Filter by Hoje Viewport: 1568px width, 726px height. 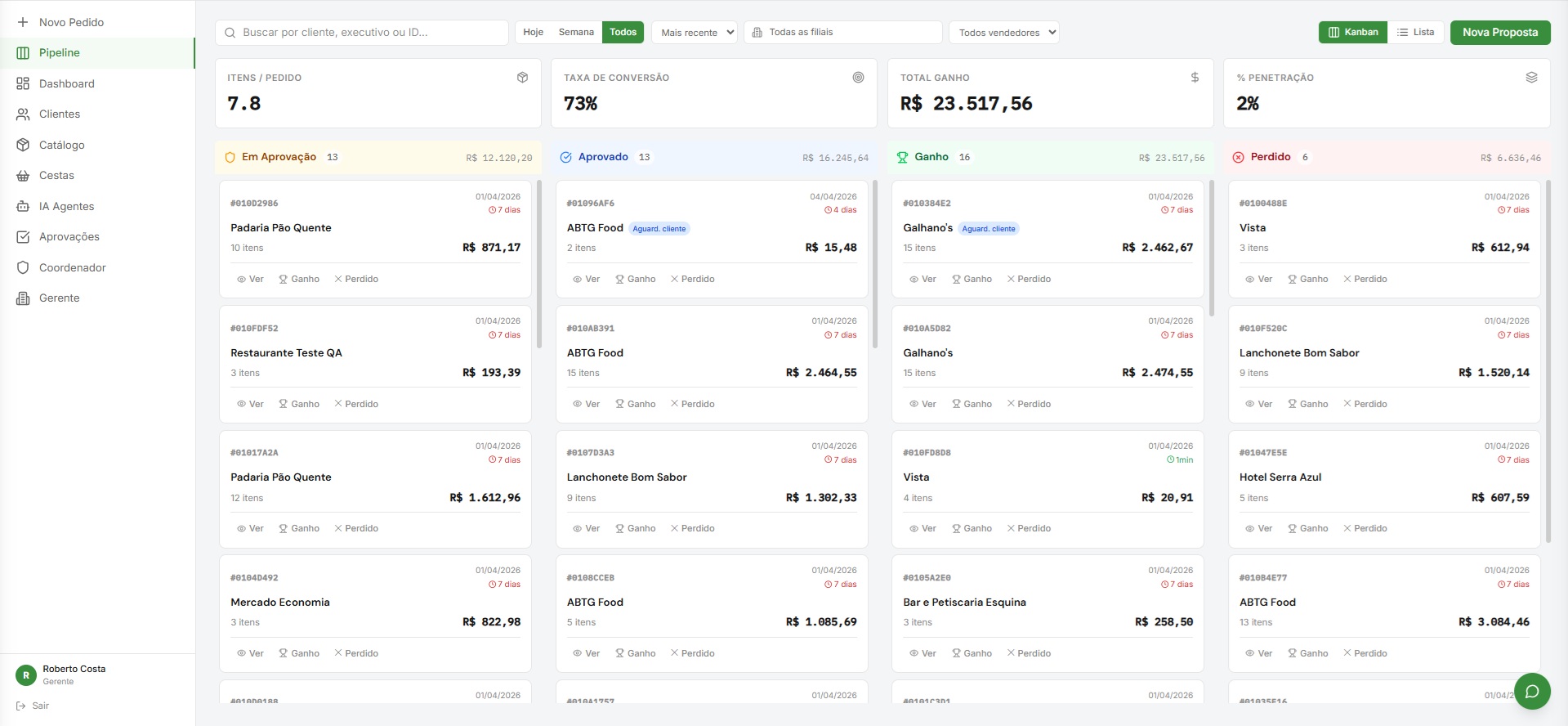(534, 32)
